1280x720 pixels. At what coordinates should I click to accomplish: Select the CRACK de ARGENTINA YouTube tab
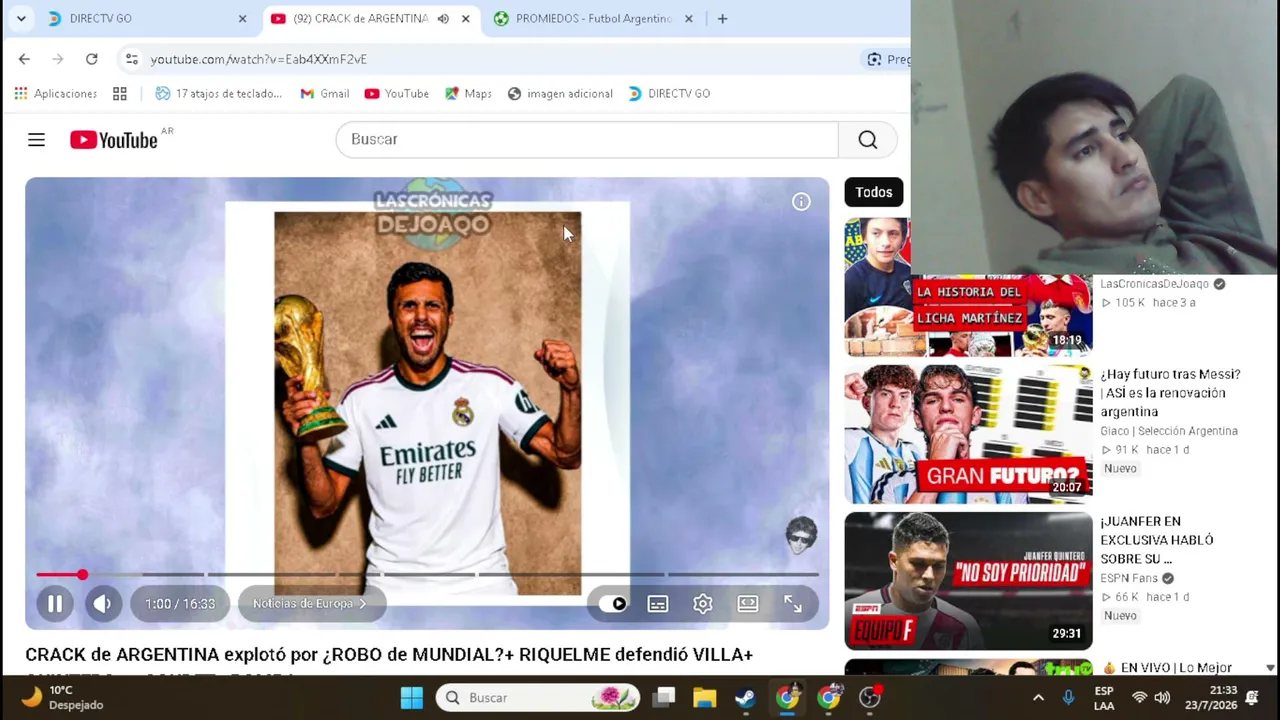point(360,19)
